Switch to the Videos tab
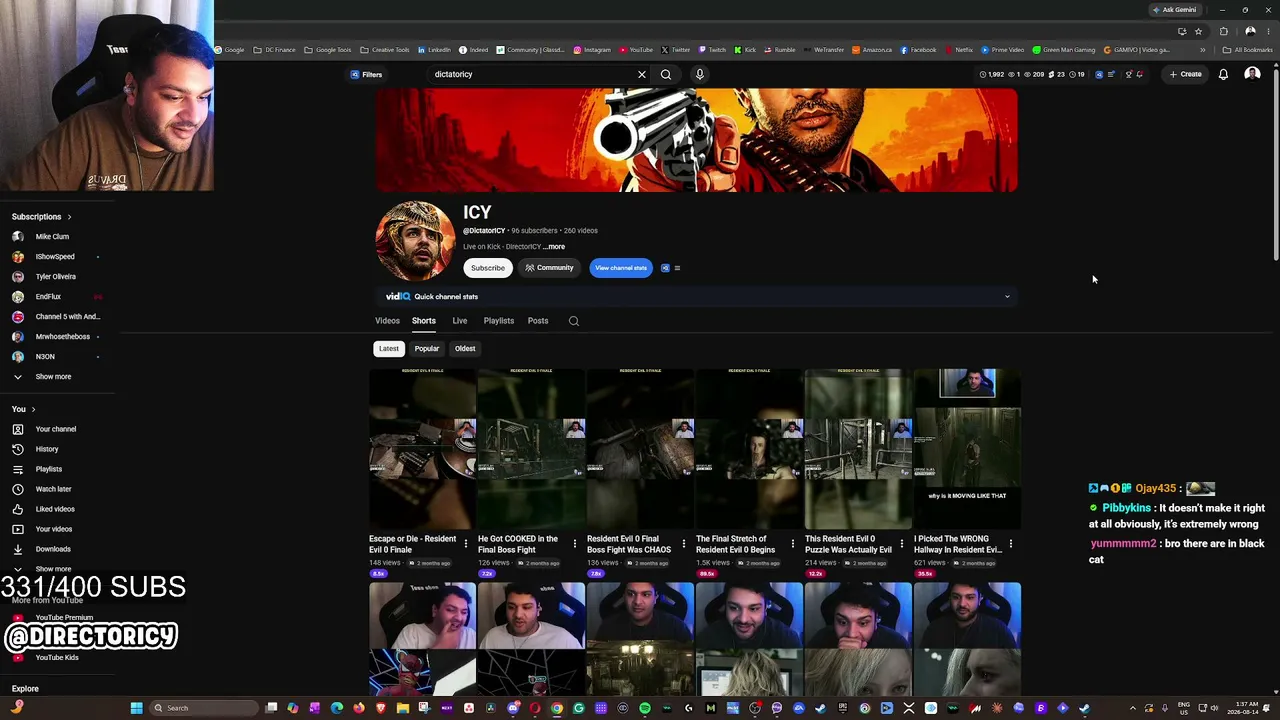The width and height of the screenshot is (1280, 720). pyautogui.click(x=387, y=321)
